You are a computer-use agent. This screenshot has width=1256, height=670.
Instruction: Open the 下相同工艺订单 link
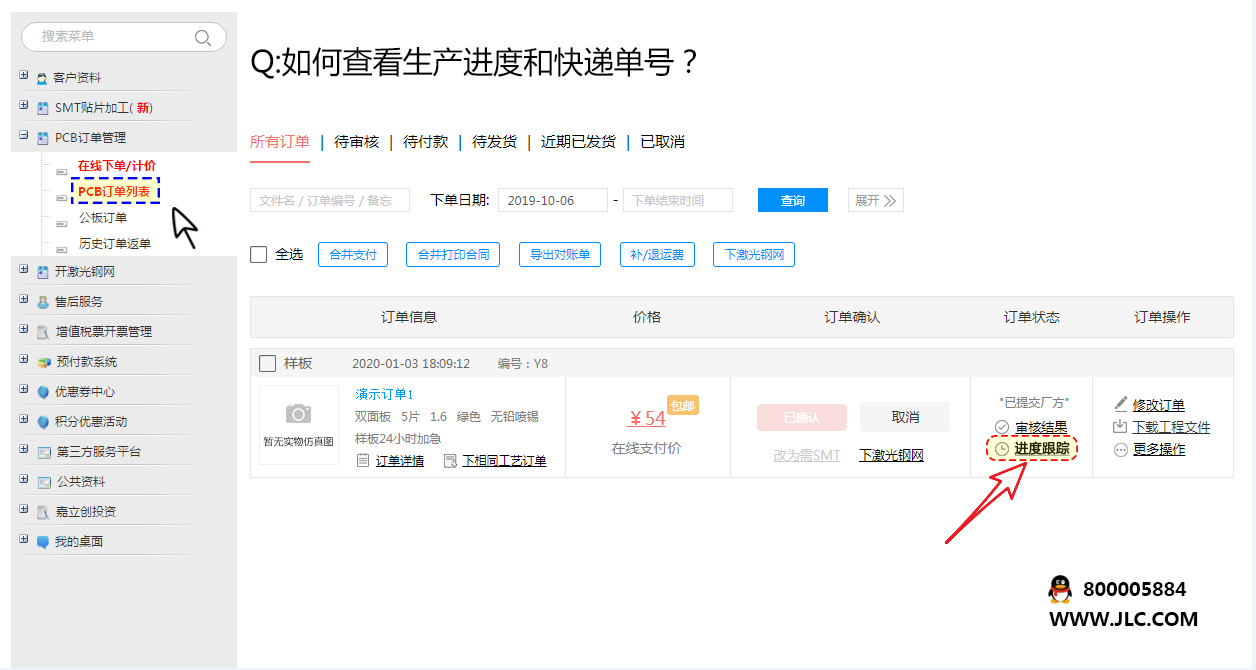[x=504, y=461]
